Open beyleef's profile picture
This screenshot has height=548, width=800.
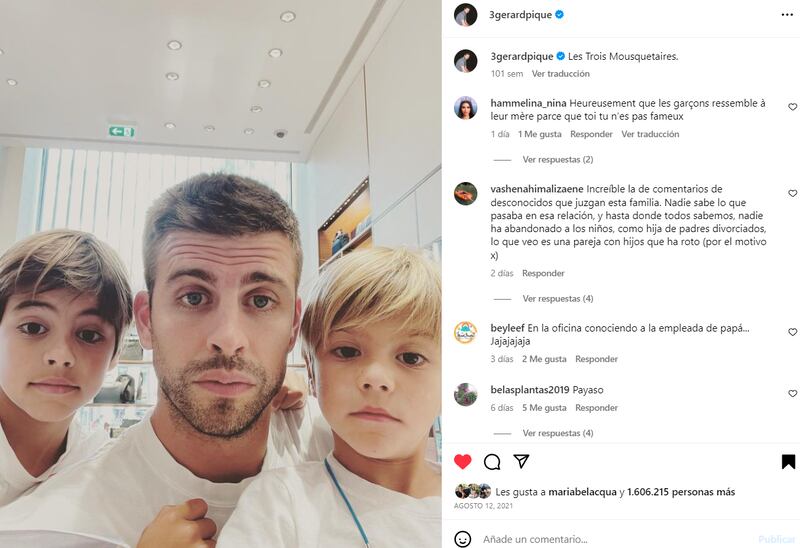tap(465, 333)
